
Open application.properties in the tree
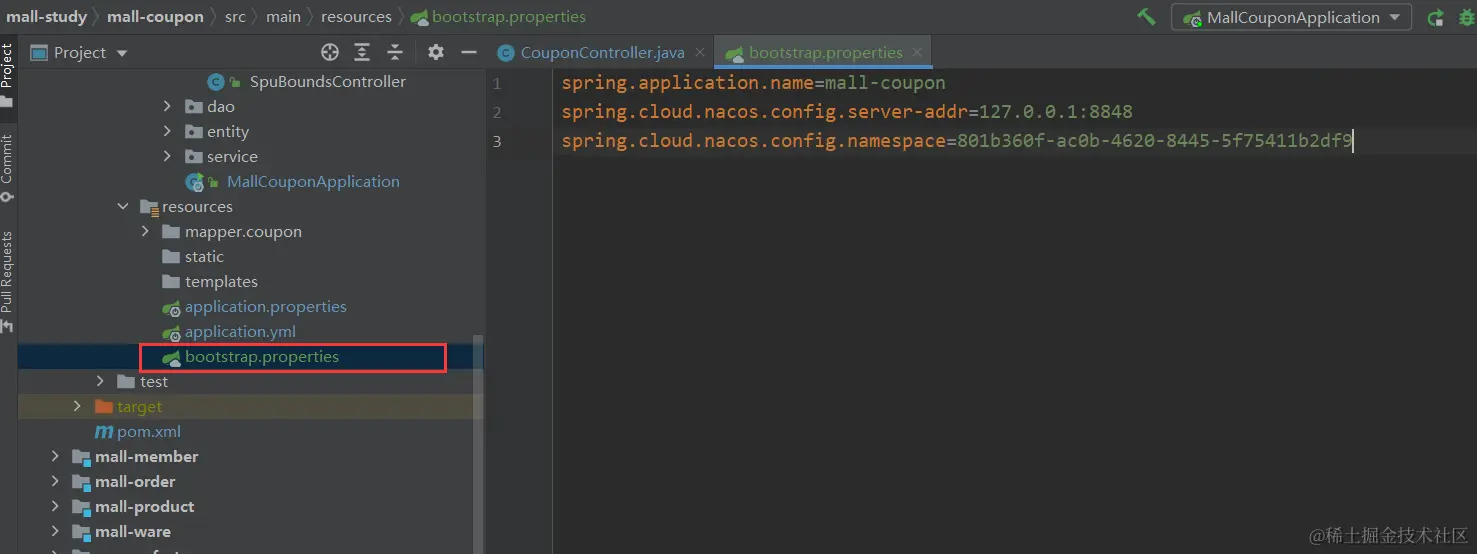pyautogui.click(x=265, y=307)
